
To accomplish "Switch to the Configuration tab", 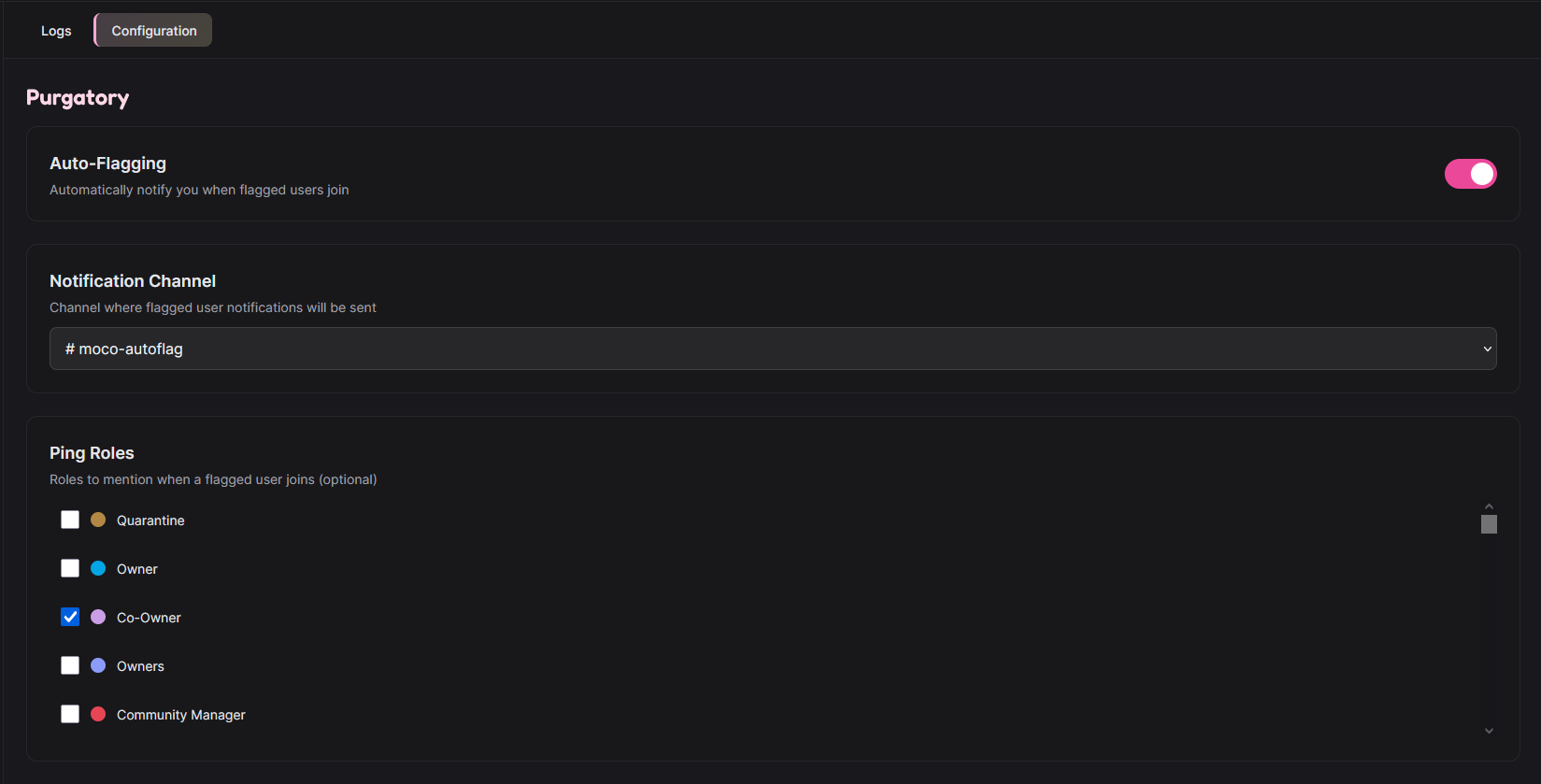I will click(x=153, y=31).
